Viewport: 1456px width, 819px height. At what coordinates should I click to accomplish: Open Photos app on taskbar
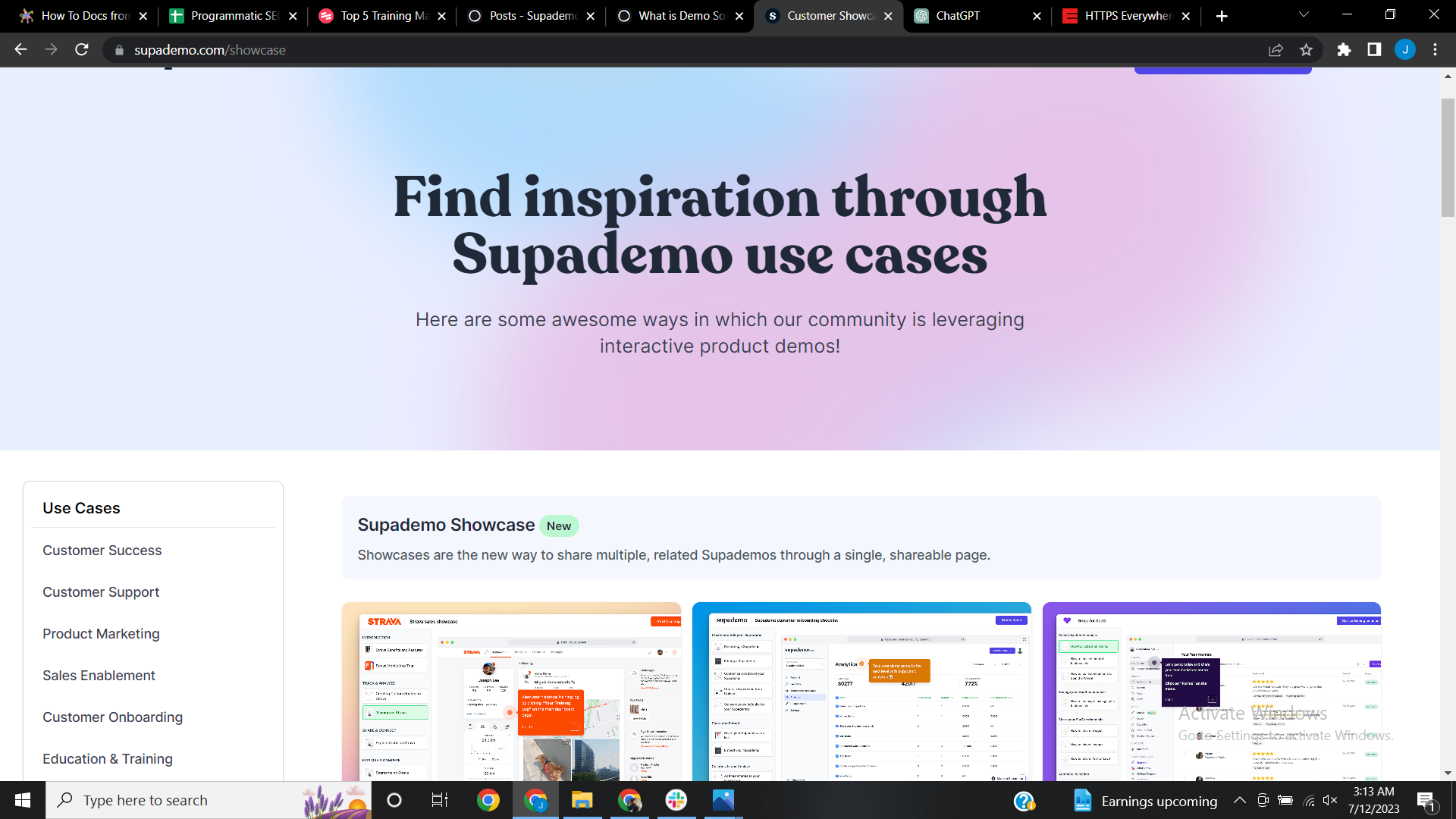point(723,800)
